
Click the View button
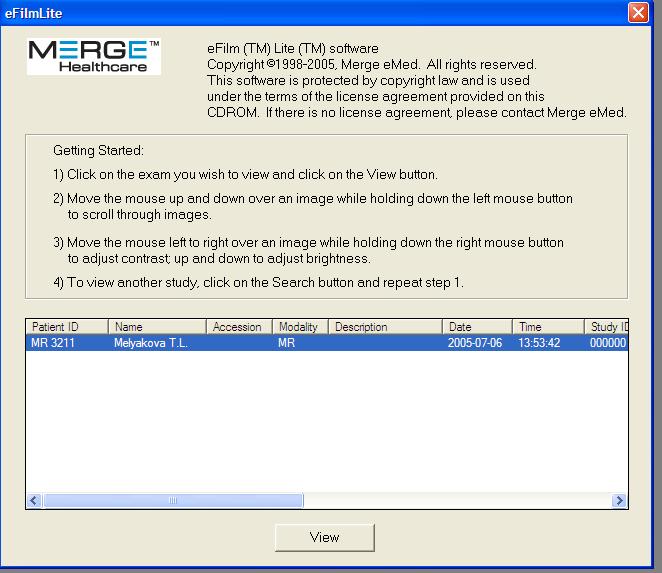pos(324,537)
